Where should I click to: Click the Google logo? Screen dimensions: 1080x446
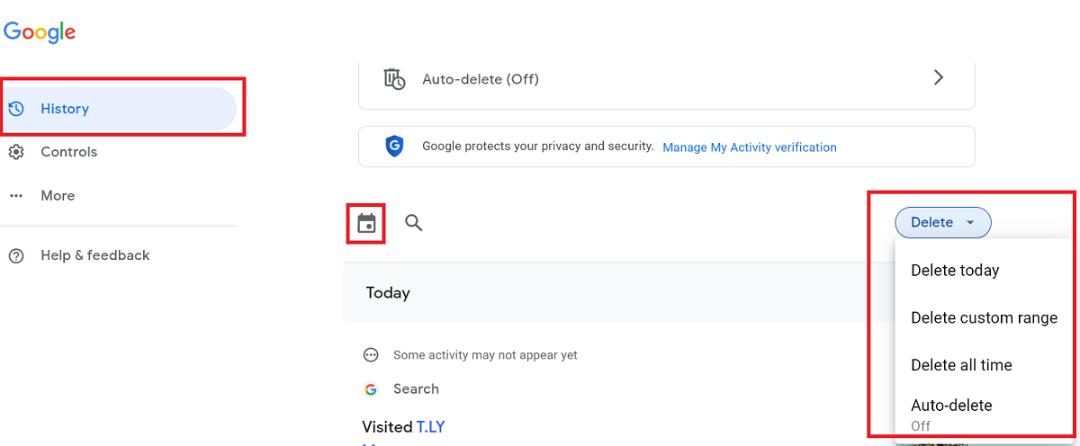[x=39, y=32]
